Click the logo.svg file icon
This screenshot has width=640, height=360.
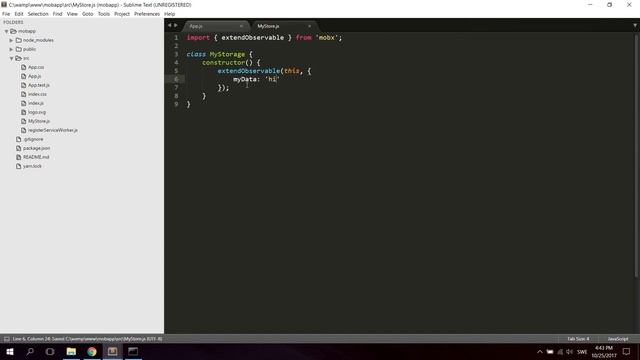point(24,112)
